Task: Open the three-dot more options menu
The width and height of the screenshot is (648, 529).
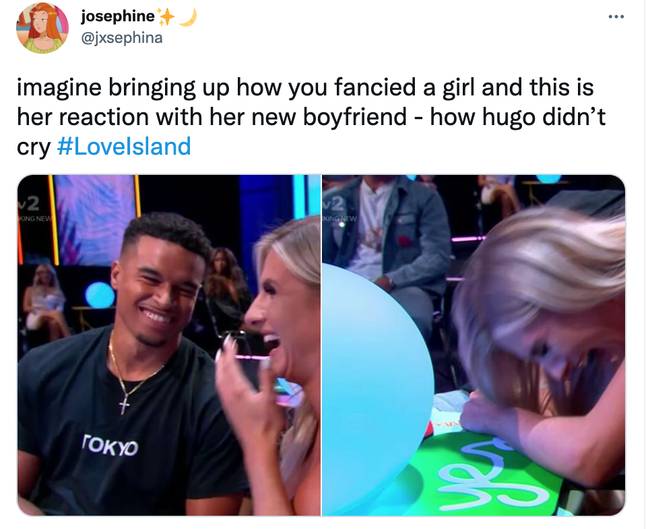Action: point(616,17)
